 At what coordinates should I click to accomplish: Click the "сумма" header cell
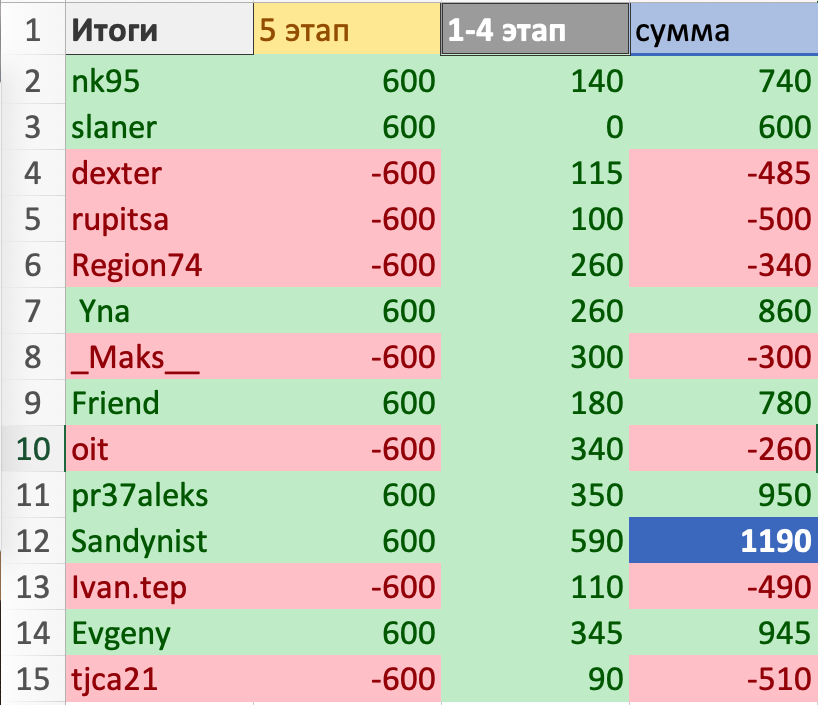pos(723,31)
